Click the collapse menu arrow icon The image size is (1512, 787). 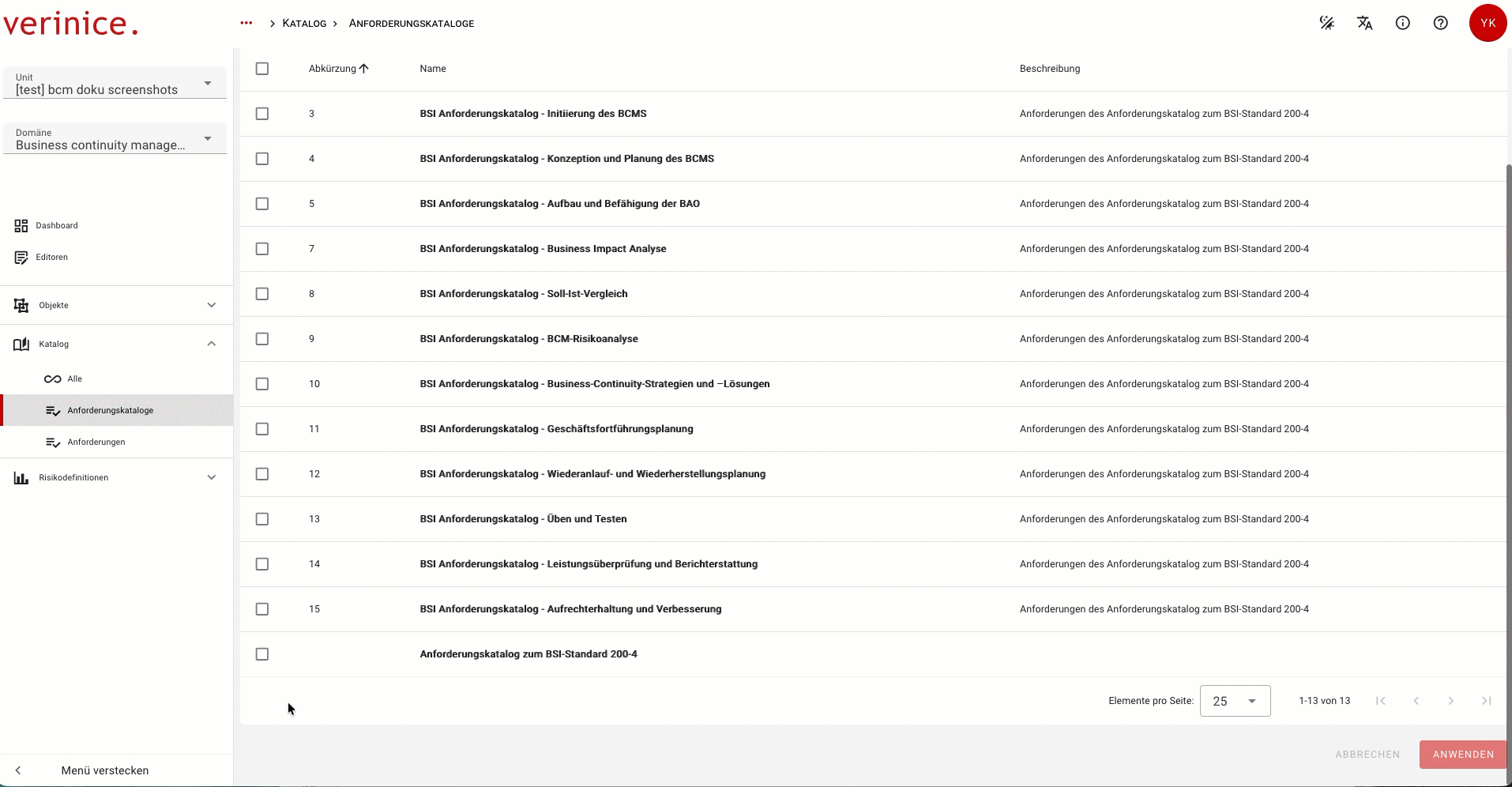[18, 770]
